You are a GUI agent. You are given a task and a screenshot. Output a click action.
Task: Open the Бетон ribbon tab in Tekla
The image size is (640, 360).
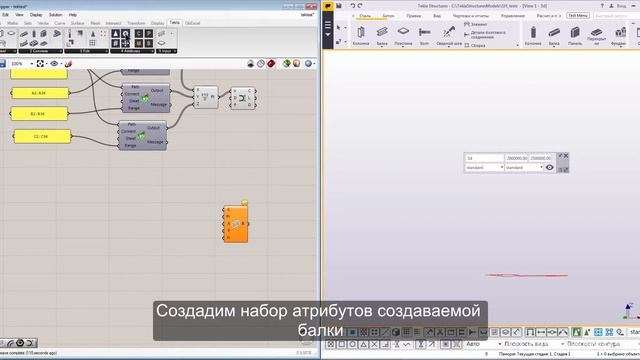[388, 16]
